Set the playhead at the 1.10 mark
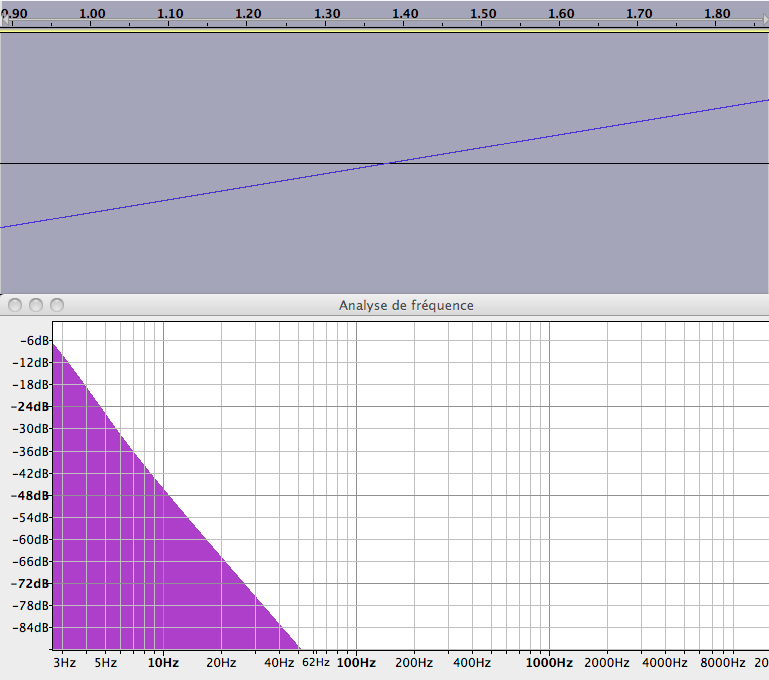Image resolution: width=769 pixels, height=680 pixels. coord(170,13)
